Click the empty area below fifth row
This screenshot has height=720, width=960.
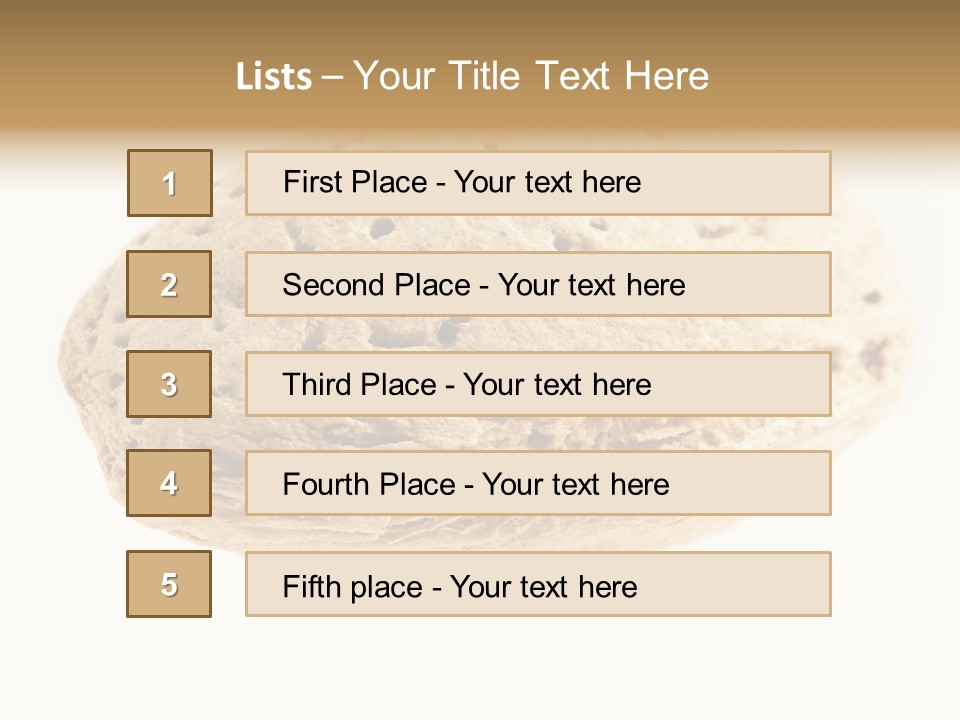[480, 667]
